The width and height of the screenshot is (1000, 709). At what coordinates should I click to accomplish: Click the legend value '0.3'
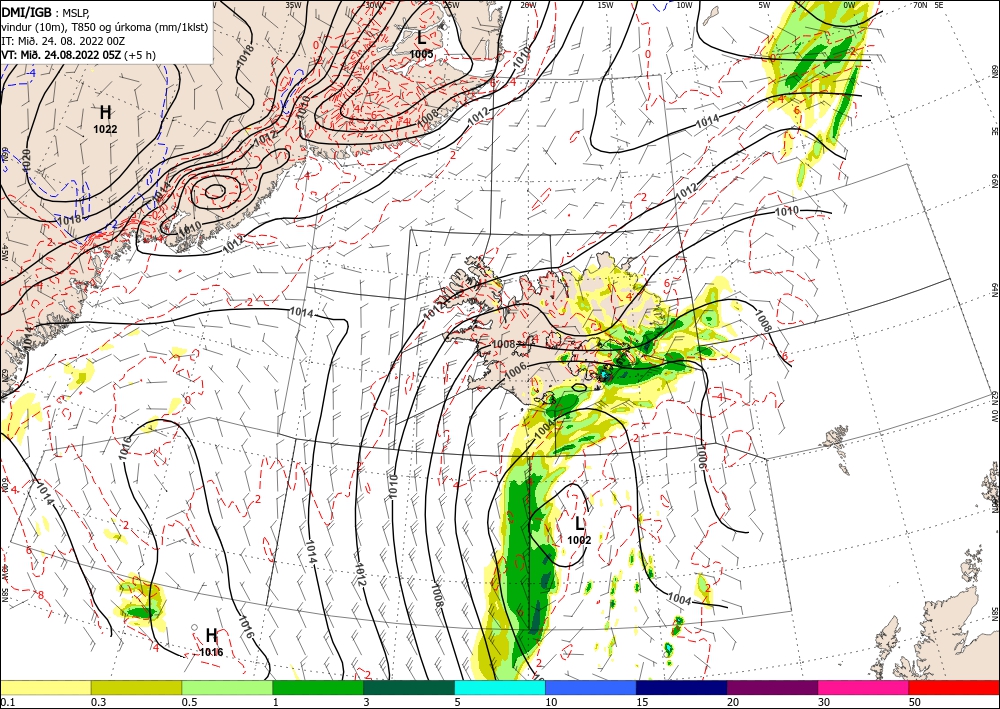tap(98, 702)
